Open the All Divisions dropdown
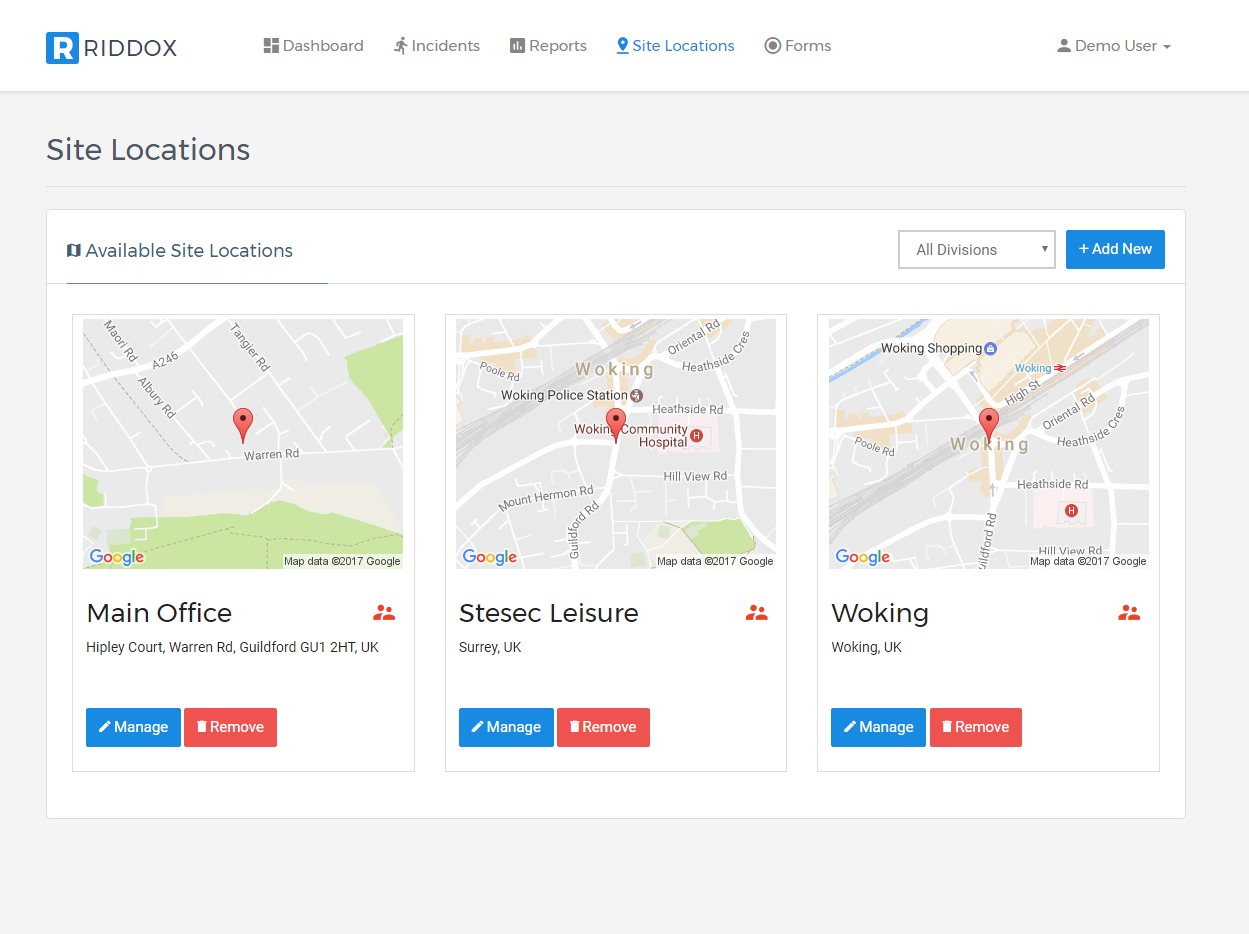The image size is (1249, 934). point(977,250)
